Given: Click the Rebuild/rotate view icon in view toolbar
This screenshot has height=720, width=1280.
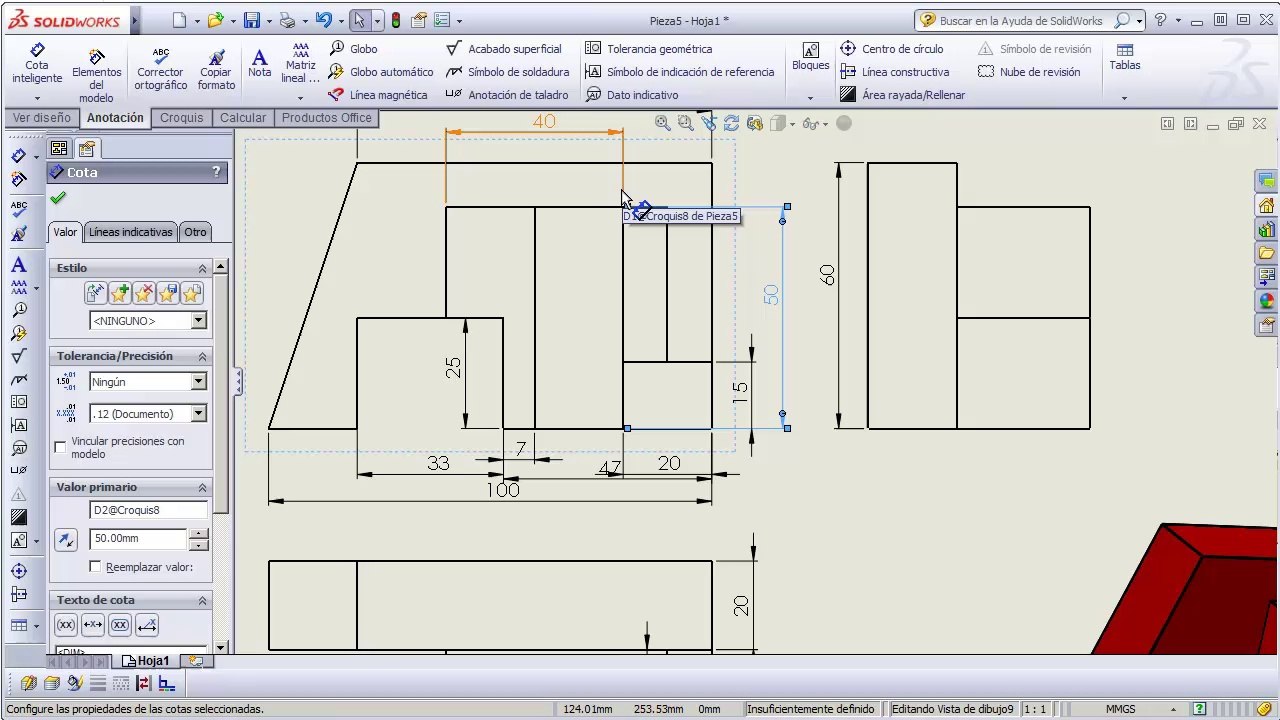Looking at the screenshot, I should coord(731,123).
